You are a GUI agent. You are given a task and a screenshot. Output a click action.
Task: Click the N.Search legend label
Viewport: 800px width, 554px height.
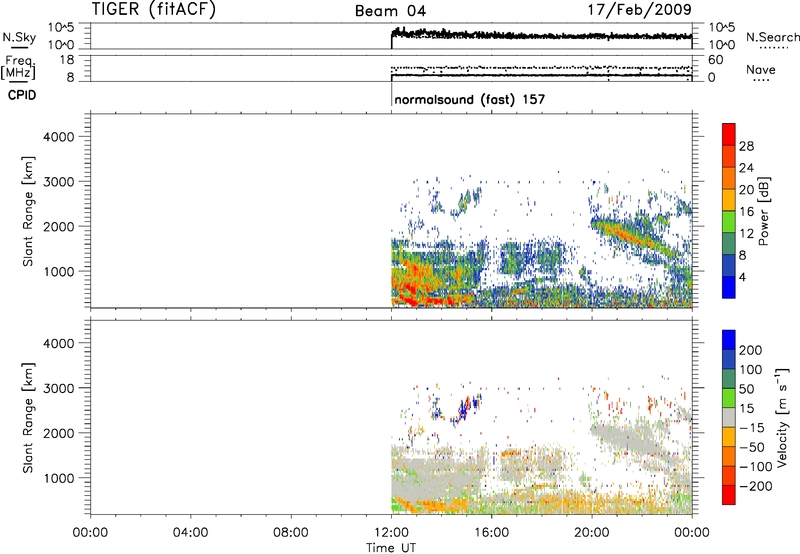(x=772, y=37)
